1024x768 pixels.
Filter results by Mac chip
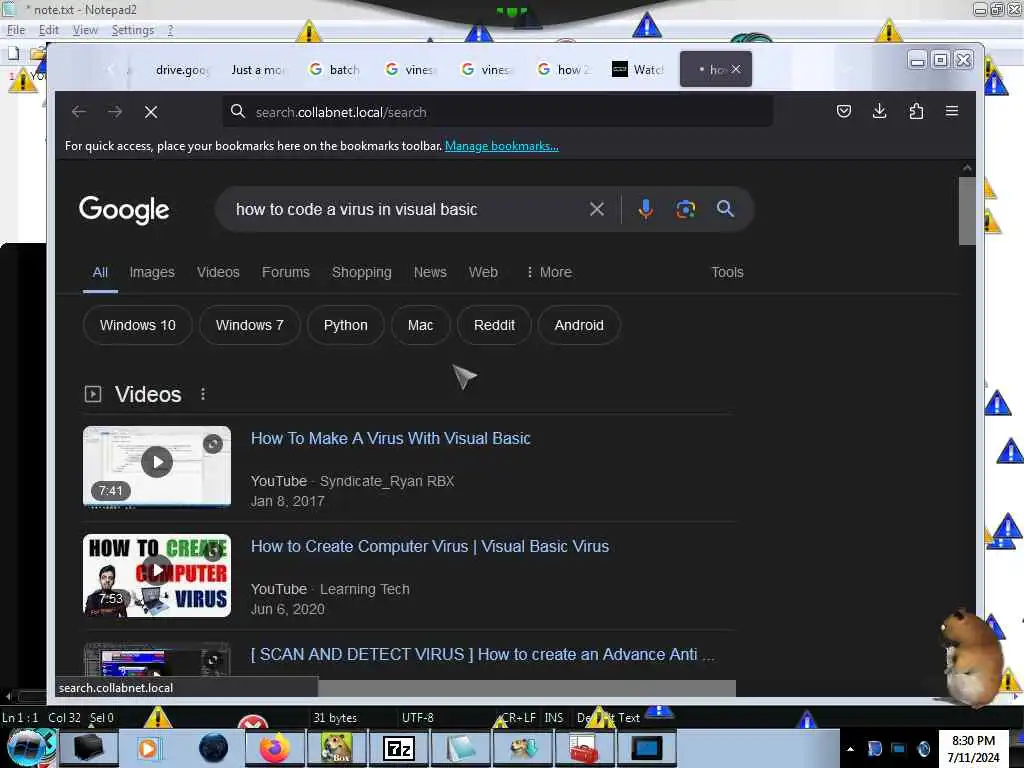(420, 325)
